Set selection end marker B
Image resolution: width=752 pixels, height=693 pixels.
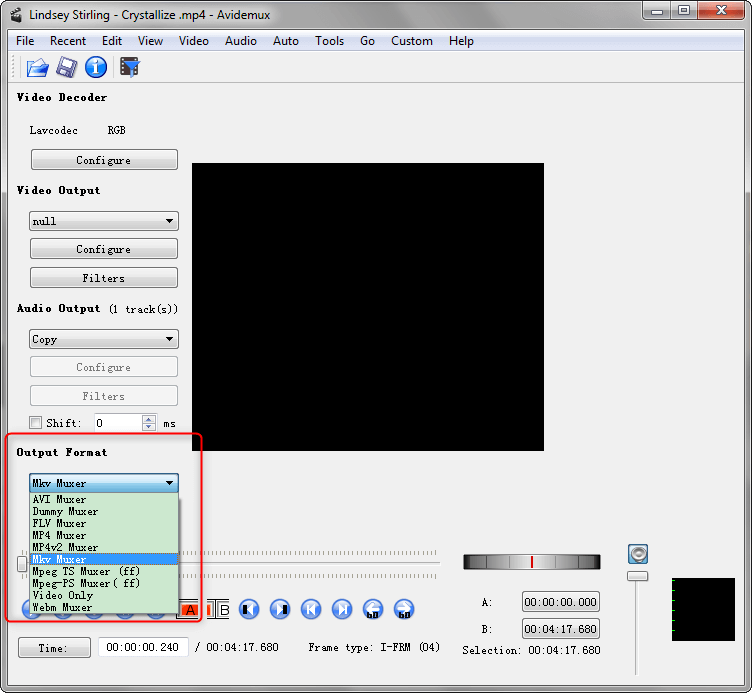tap(223, 609)
